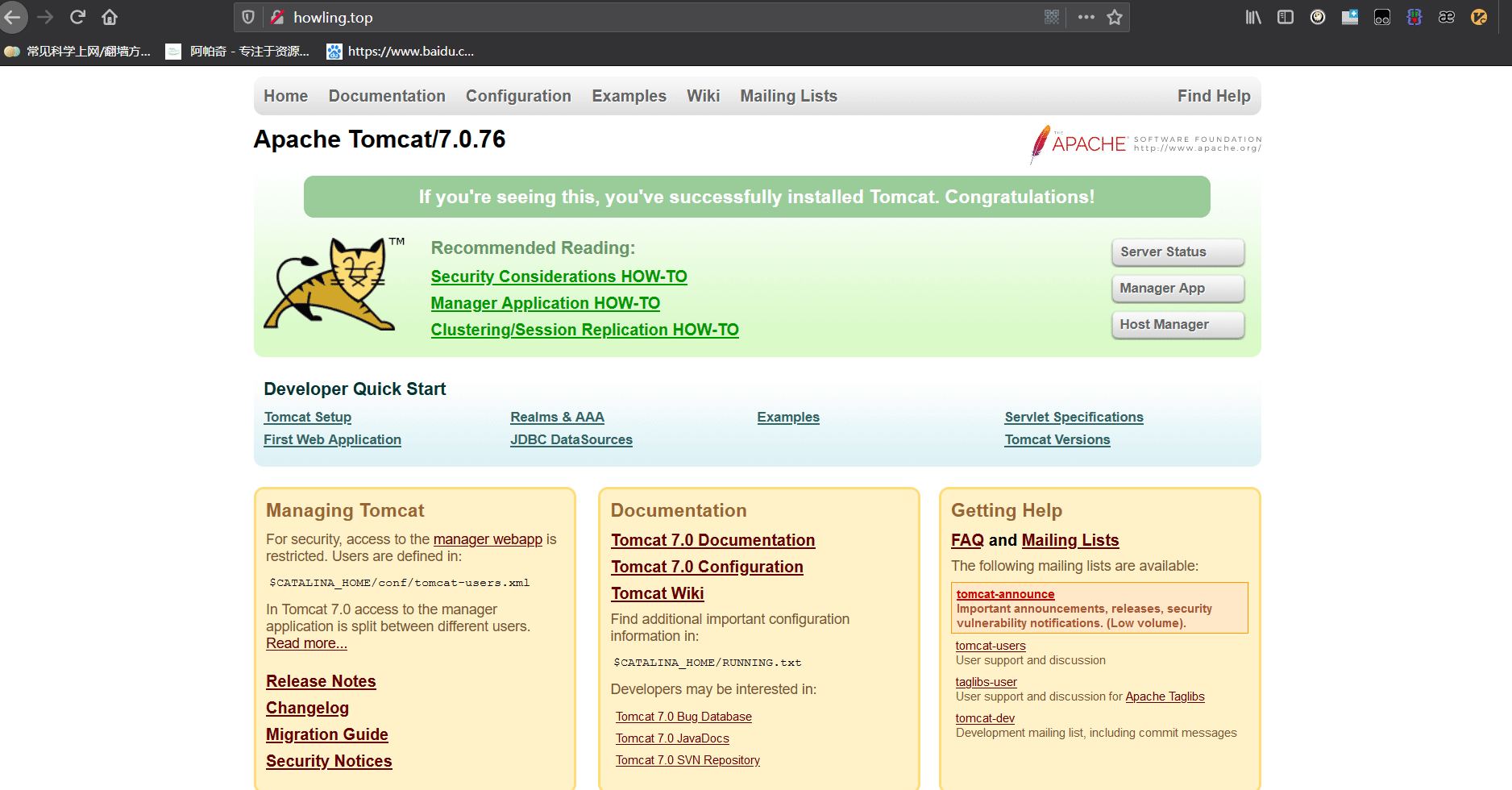
Task: Open the Realms & AAA link
Action: [557, 417]
